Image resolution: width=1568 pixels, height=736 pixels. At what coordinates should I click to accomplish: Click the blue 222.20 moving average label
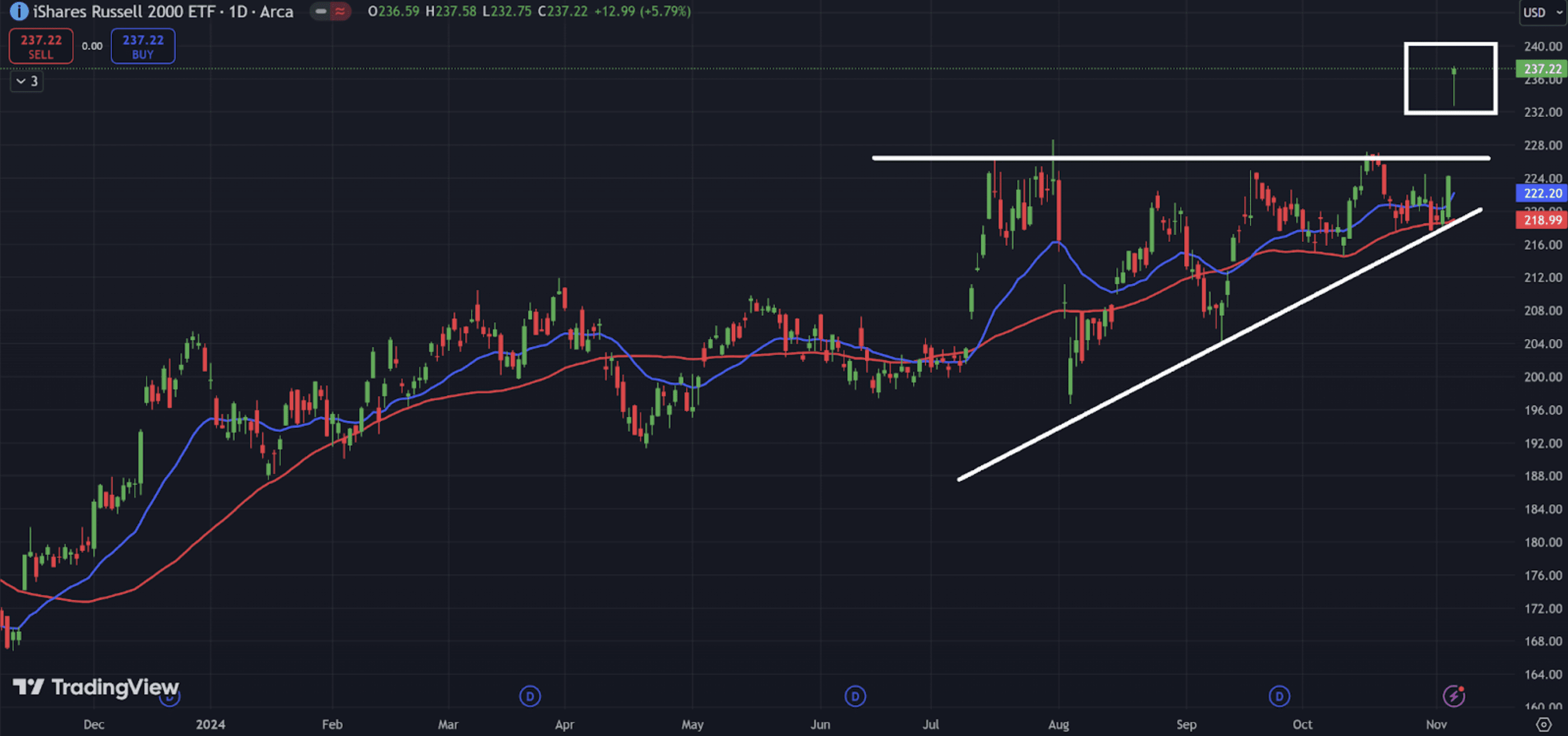[1541, 193]
